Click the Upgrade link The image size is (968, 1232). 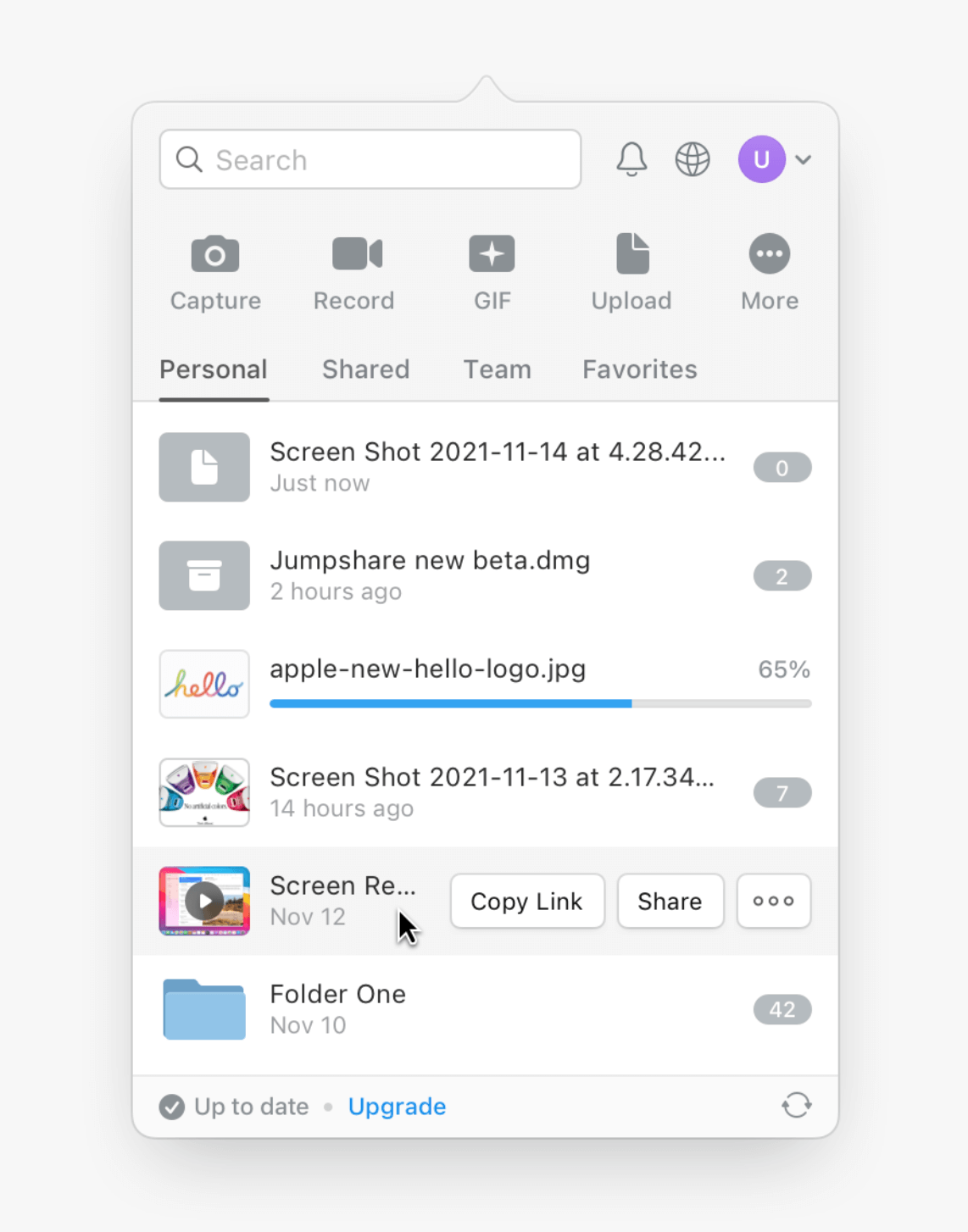tap(397, 1107)
